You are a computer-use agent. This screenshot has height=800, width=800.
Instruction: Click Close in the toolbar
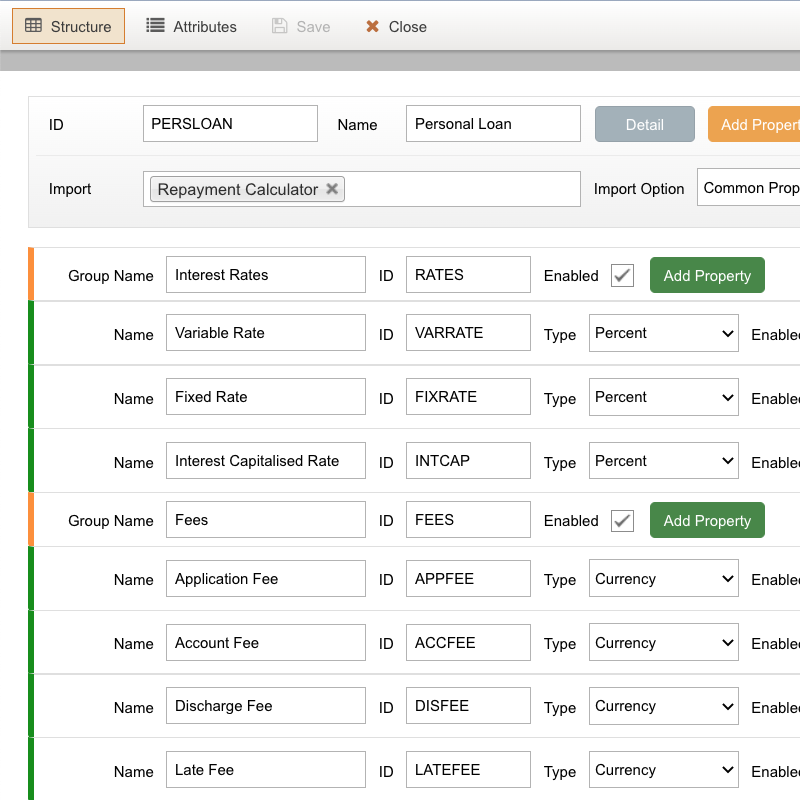click(x=396, y=26)
